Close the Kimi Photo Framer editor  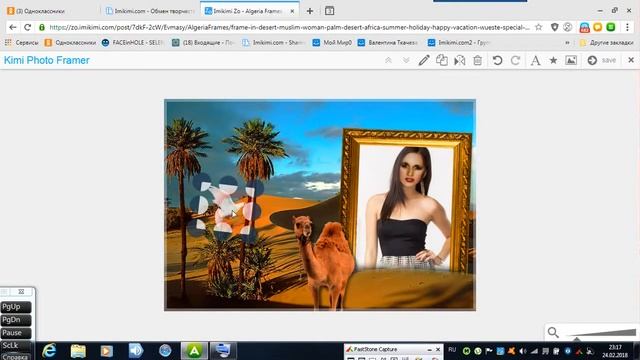pos(631,60)
